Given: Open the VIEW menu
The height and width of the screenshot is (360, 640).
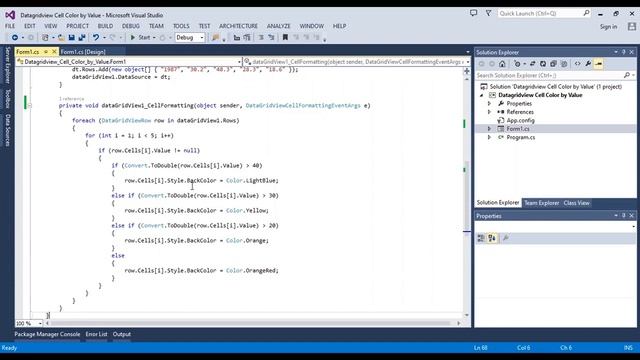Looking at the screenshot, I should click(51, 26).
